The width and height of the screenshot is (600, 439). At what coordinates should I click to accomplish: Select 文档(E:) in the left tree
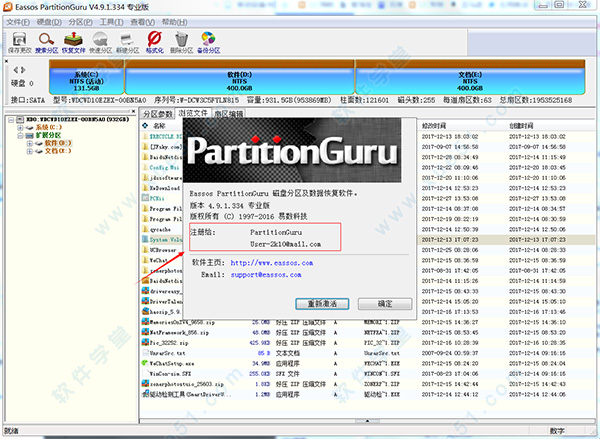58,151
